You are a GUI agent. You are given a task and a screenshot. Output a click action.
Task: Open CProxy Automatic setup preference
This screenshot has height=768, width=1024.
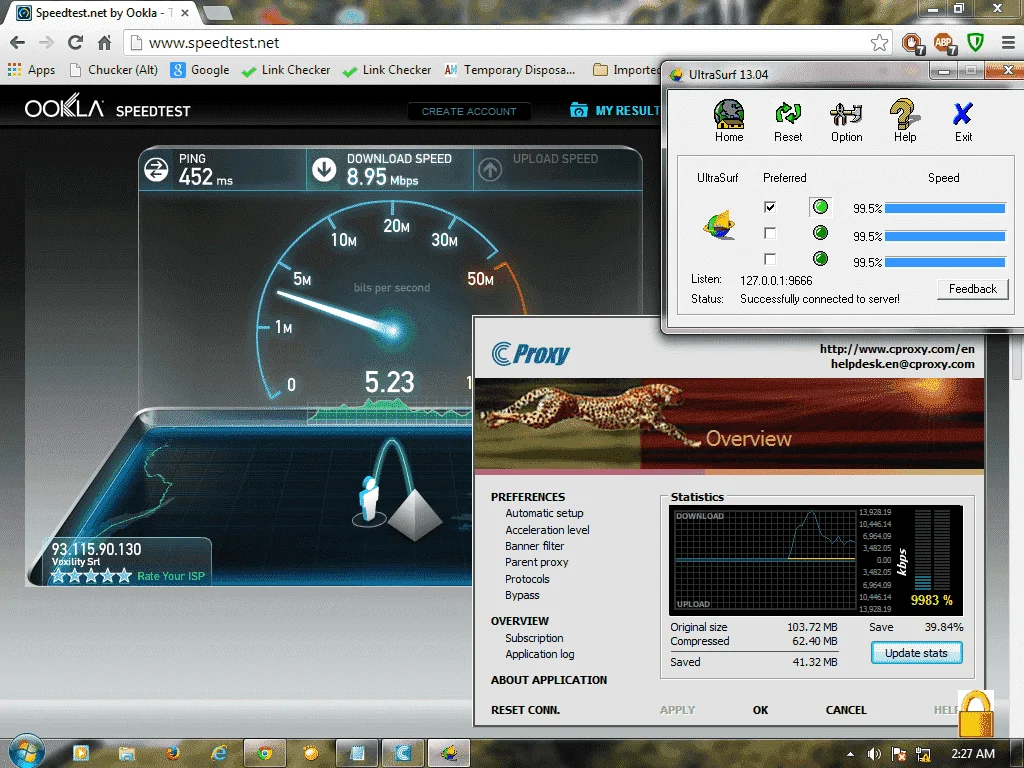[544, 513]
